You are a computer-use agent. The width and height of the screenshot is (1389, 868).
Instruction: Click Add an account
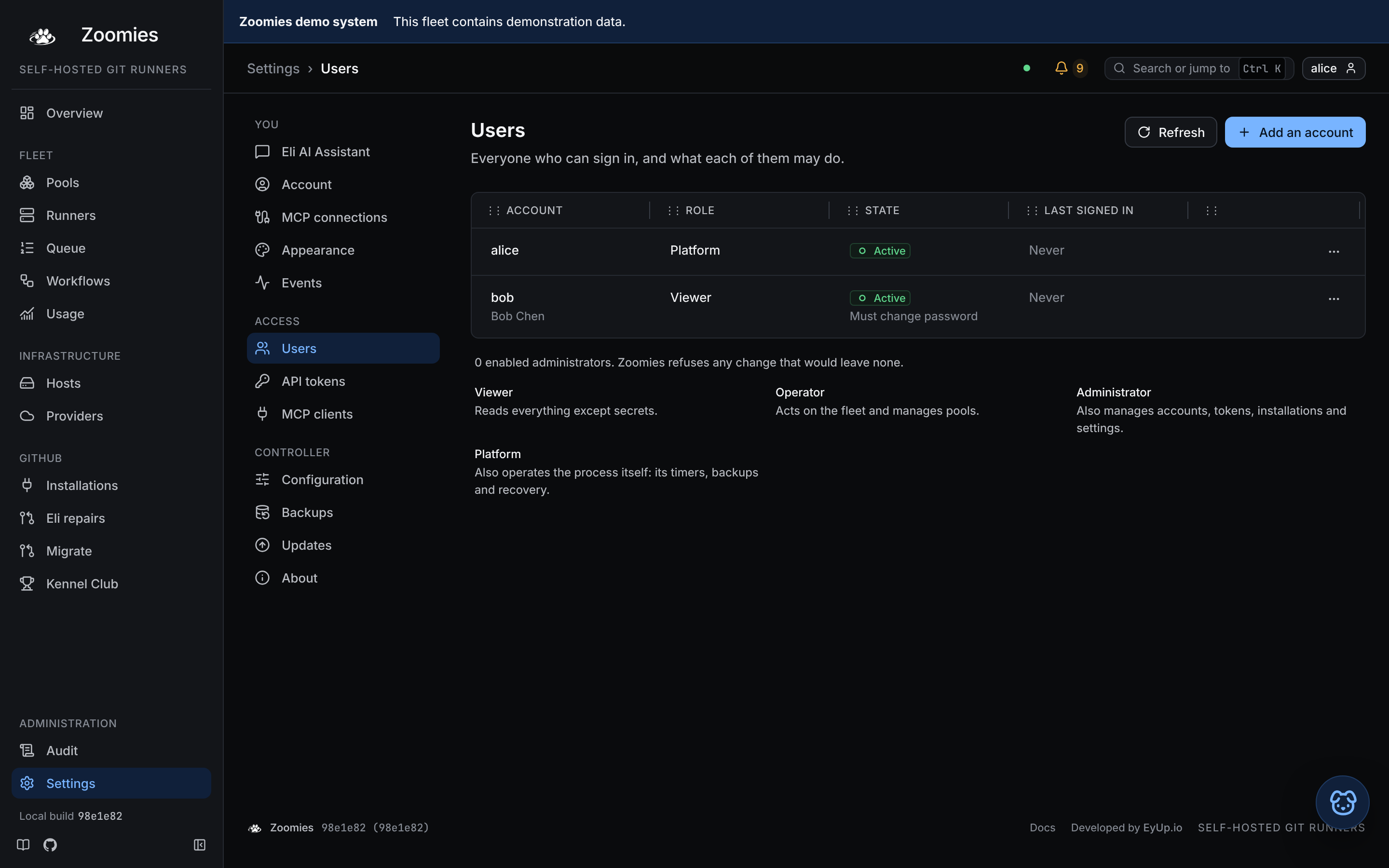(1295, 132)
